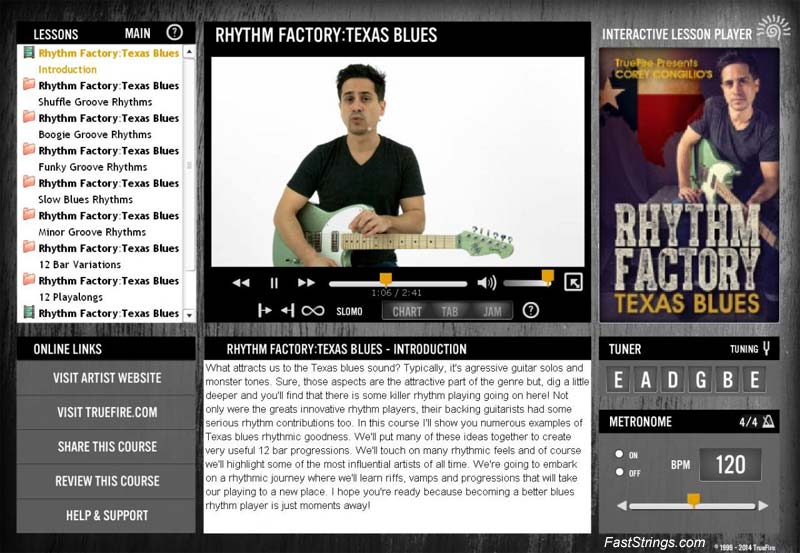The image size is (800, 553).
Task: Click Visit TrueFire.com button
Action: [106, 412]
